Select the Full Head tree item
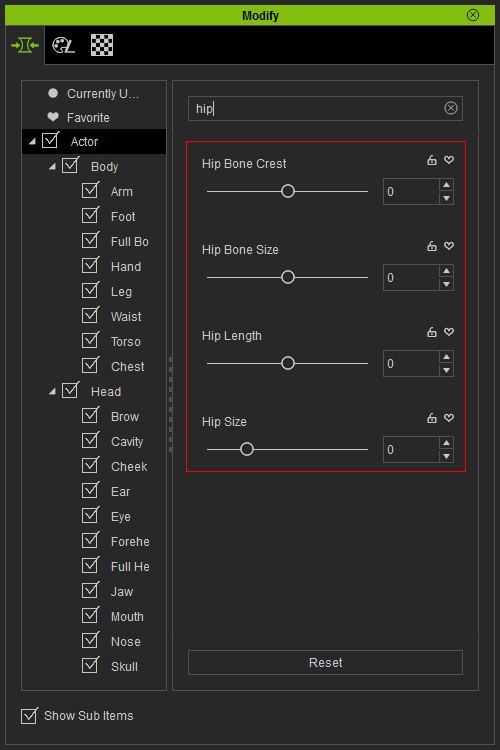This screenshot has width=500, height=750. pyautogui.click(x=130, y=567)
